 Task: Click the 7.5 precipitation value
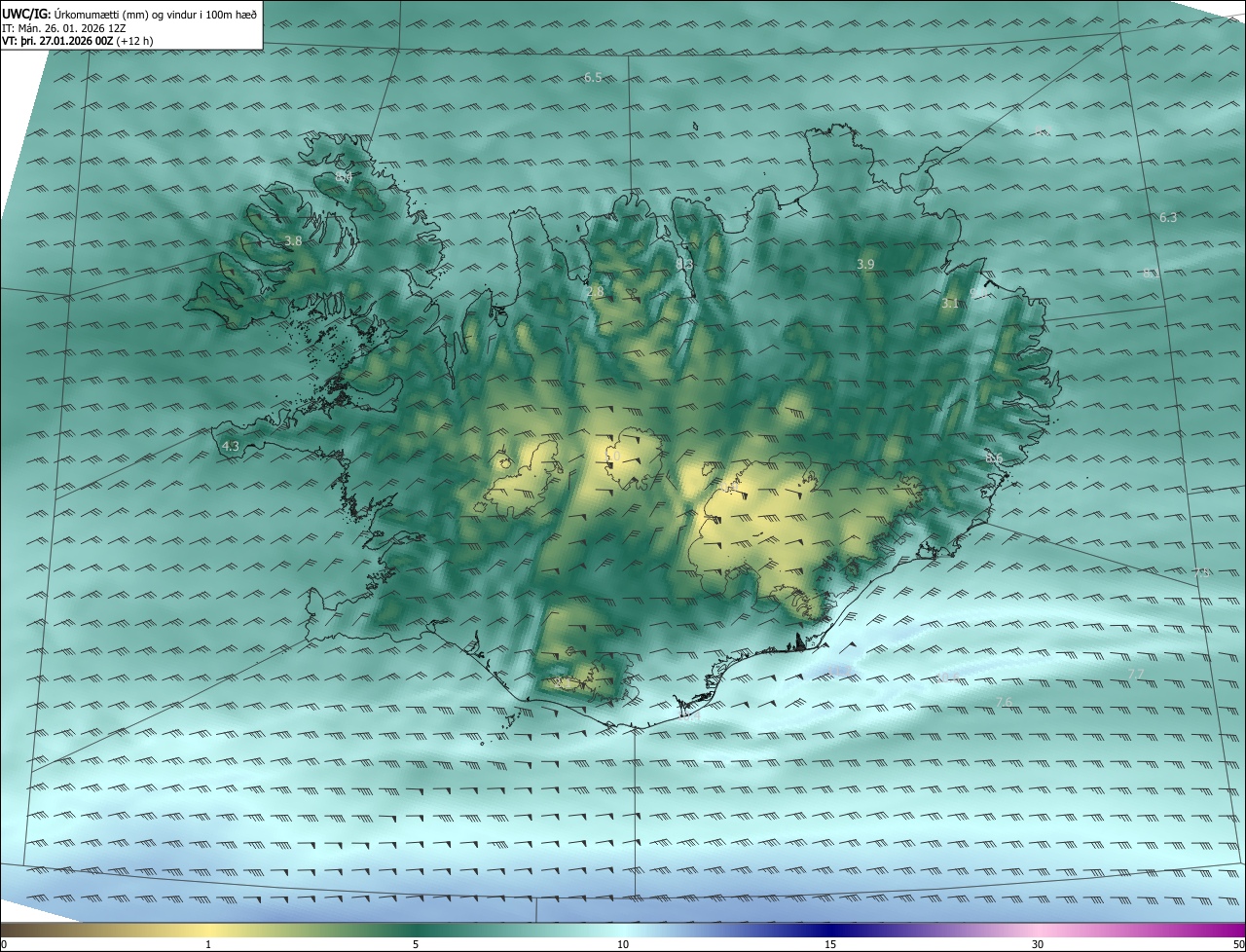click(x=1202, y=572)
